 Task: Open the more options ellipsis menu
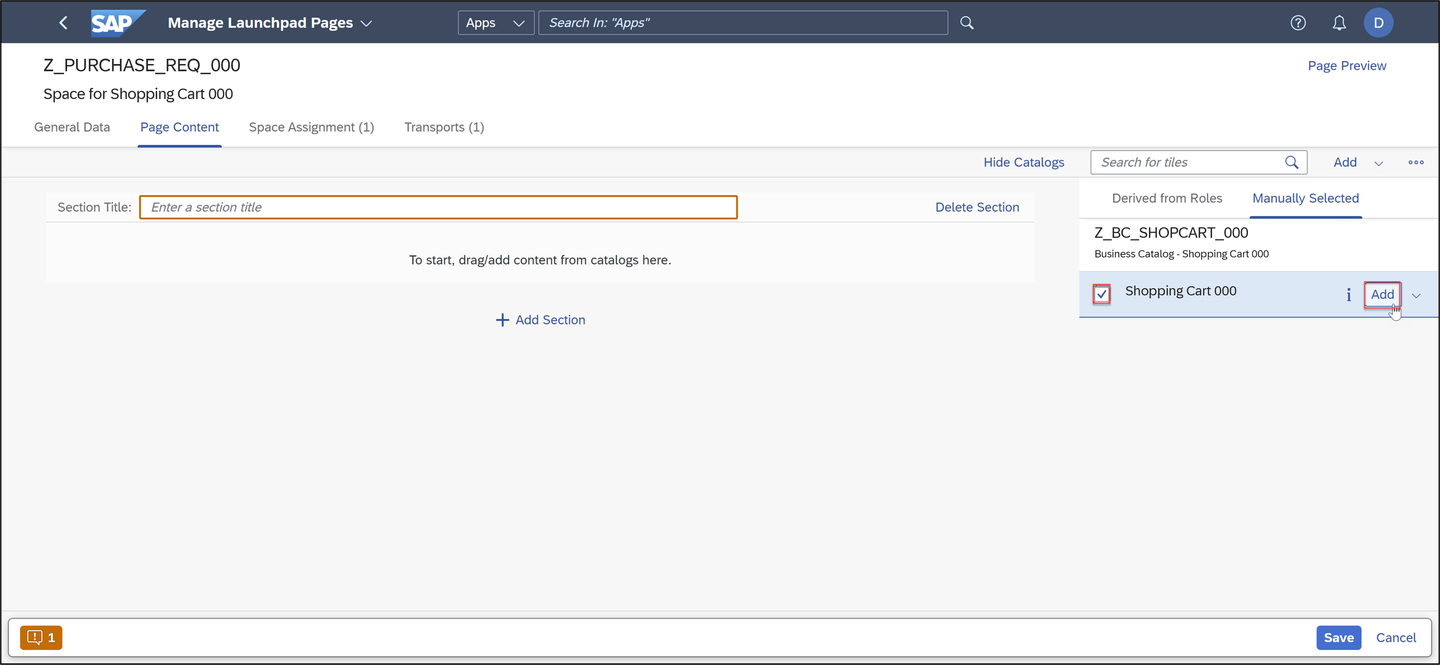1416,162
